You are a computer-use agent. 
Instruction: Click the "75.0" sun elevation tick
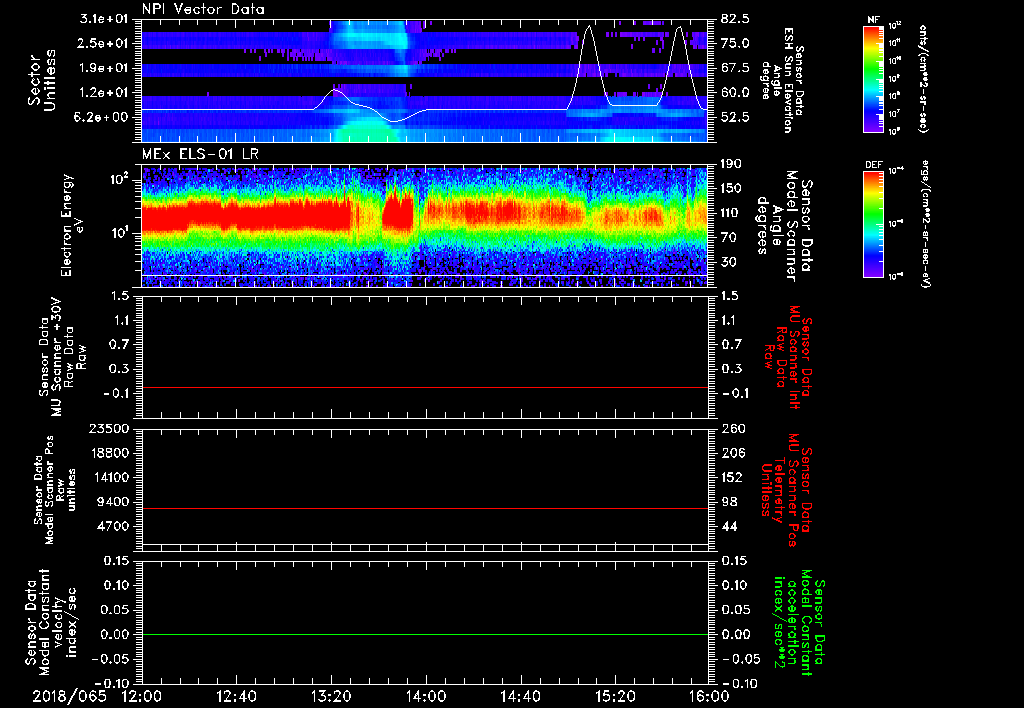tap(735, 43)
